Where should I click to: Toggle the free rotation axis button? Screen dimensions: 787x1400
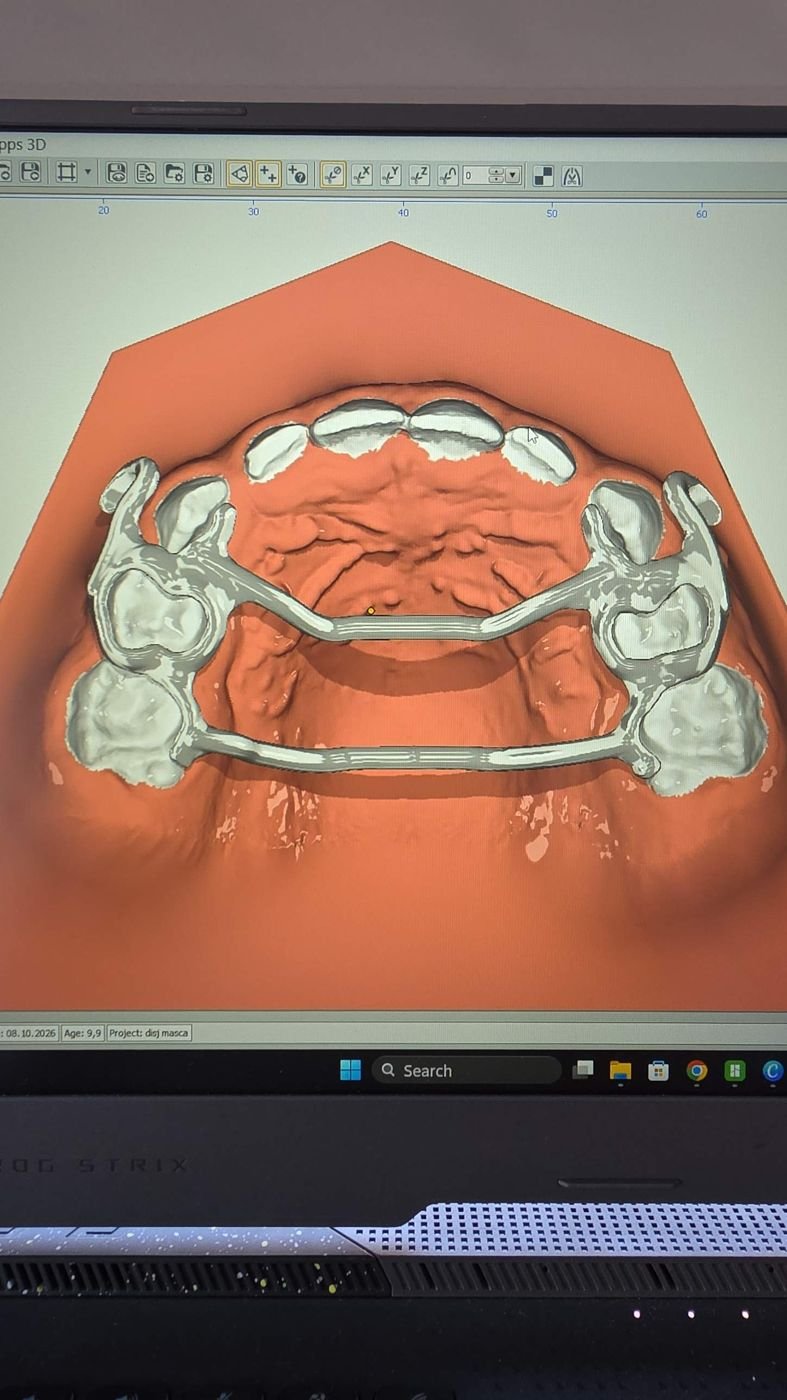(x=333, y=175)
